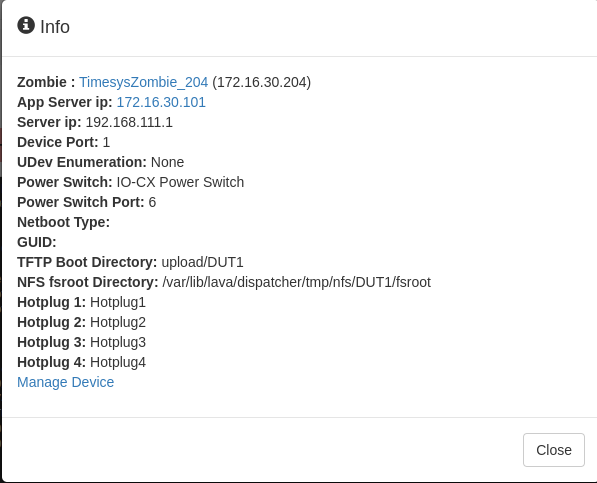The height and width of the screenshot is (483, 597).
Task: Close the Info dialog with Close button
Action: (x=554, y=450)
